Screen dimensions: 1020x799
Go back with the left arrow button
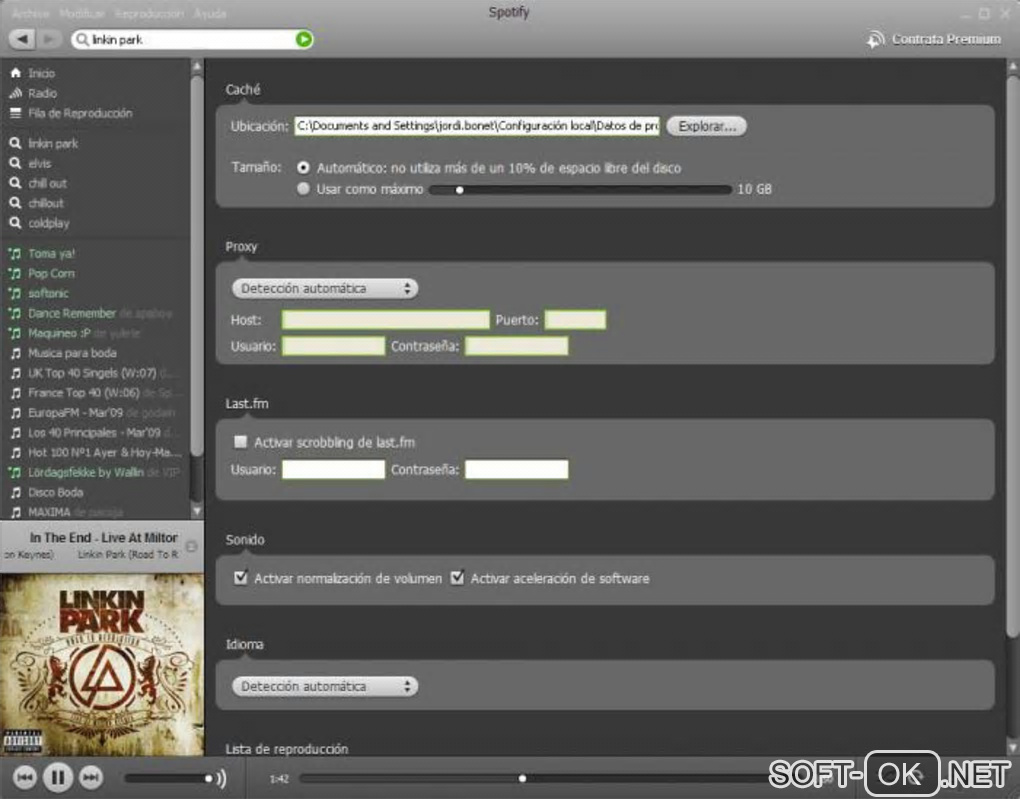tap(22, 39)
